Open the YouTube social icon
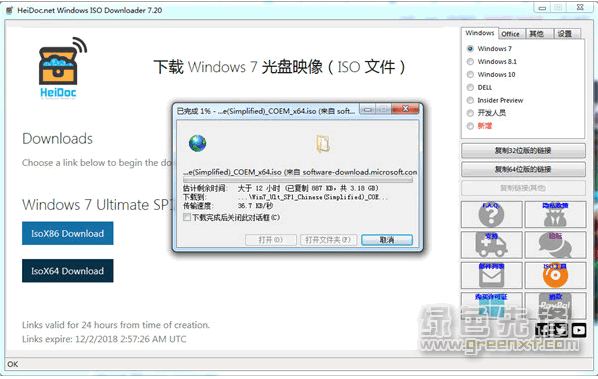The image size is (598, 379). tap(579, 330)
